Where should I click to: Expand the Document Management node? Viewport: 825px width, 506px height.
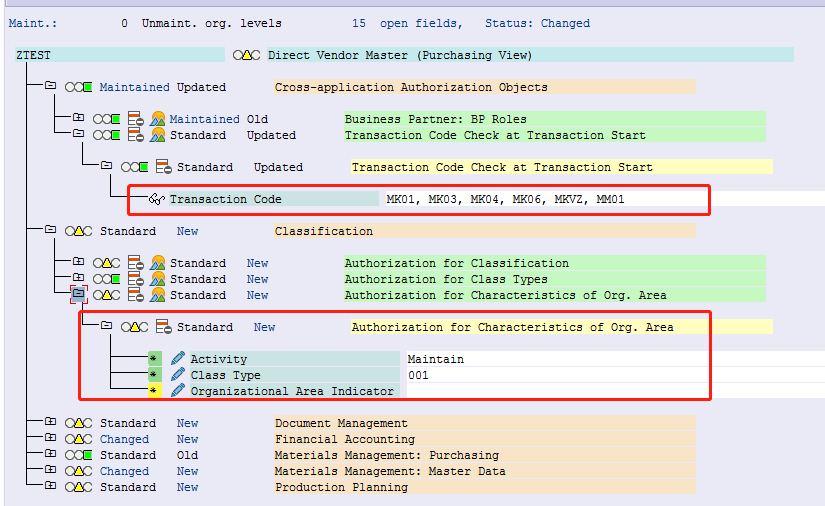click(51, 421)
